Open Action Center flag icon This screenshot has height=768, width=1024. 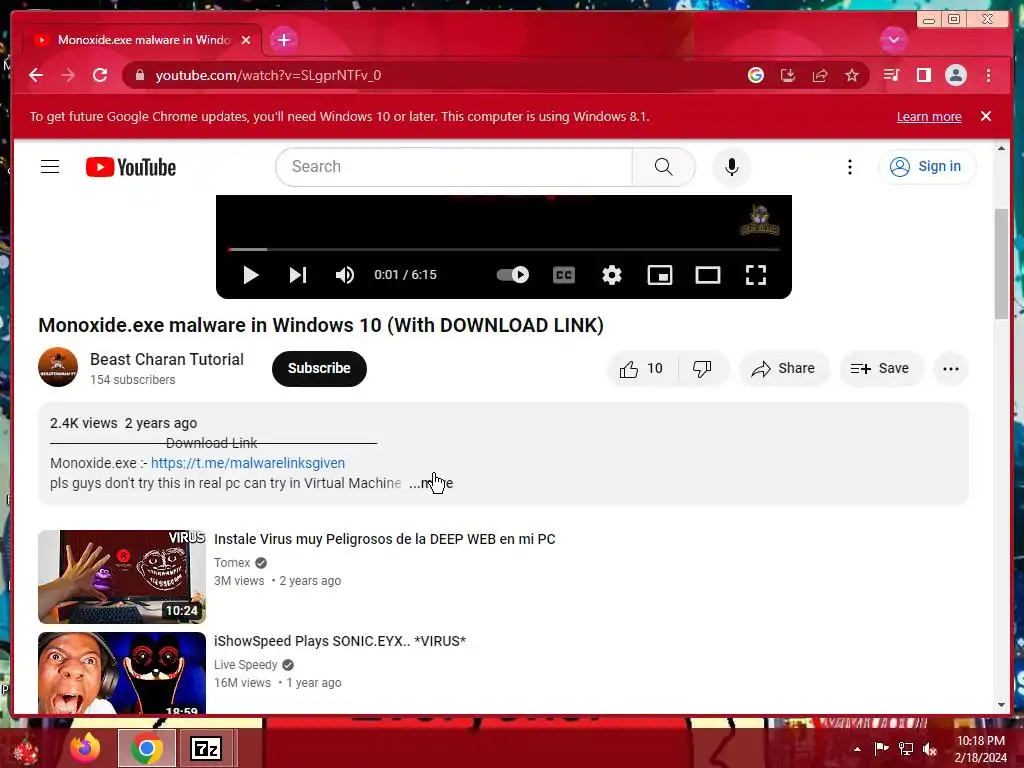pos(881,748)
